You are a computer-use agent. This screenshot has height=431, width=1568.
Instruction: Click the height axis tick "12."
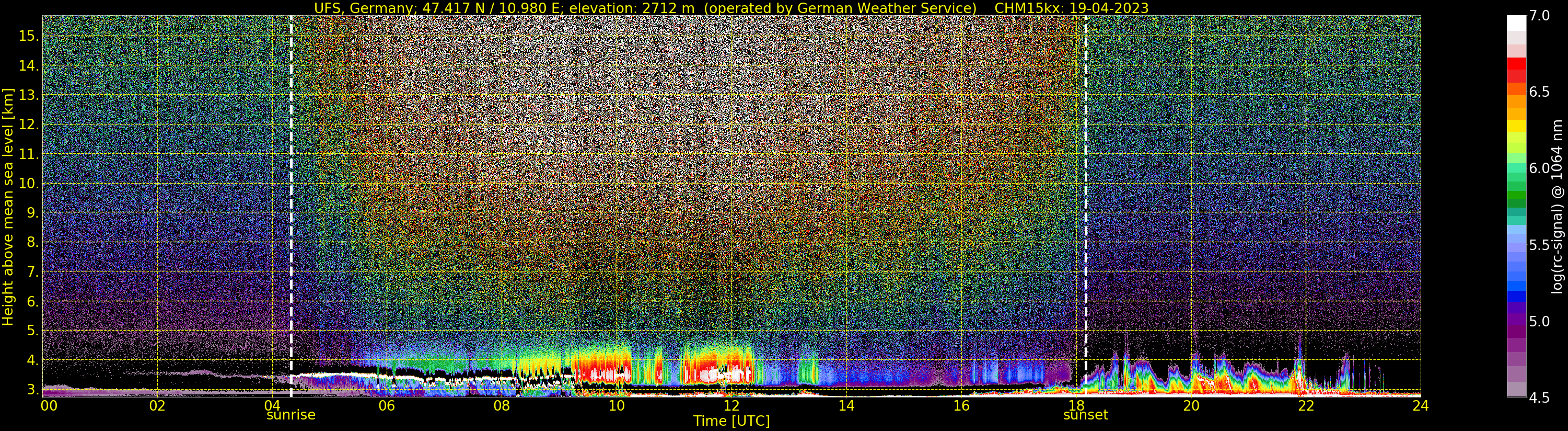[x=29, y=124]
